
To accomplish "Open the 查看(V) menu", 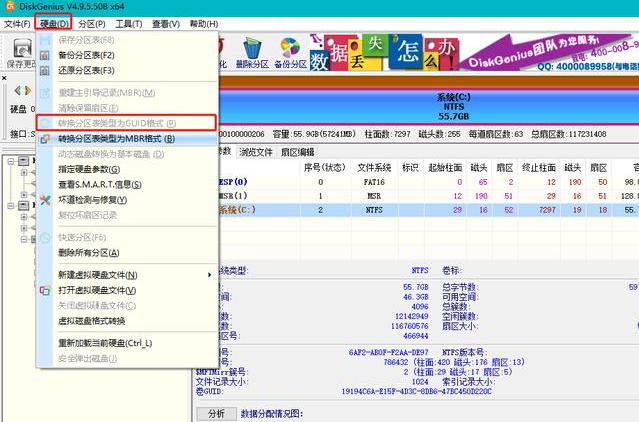I will click(166, 24).
